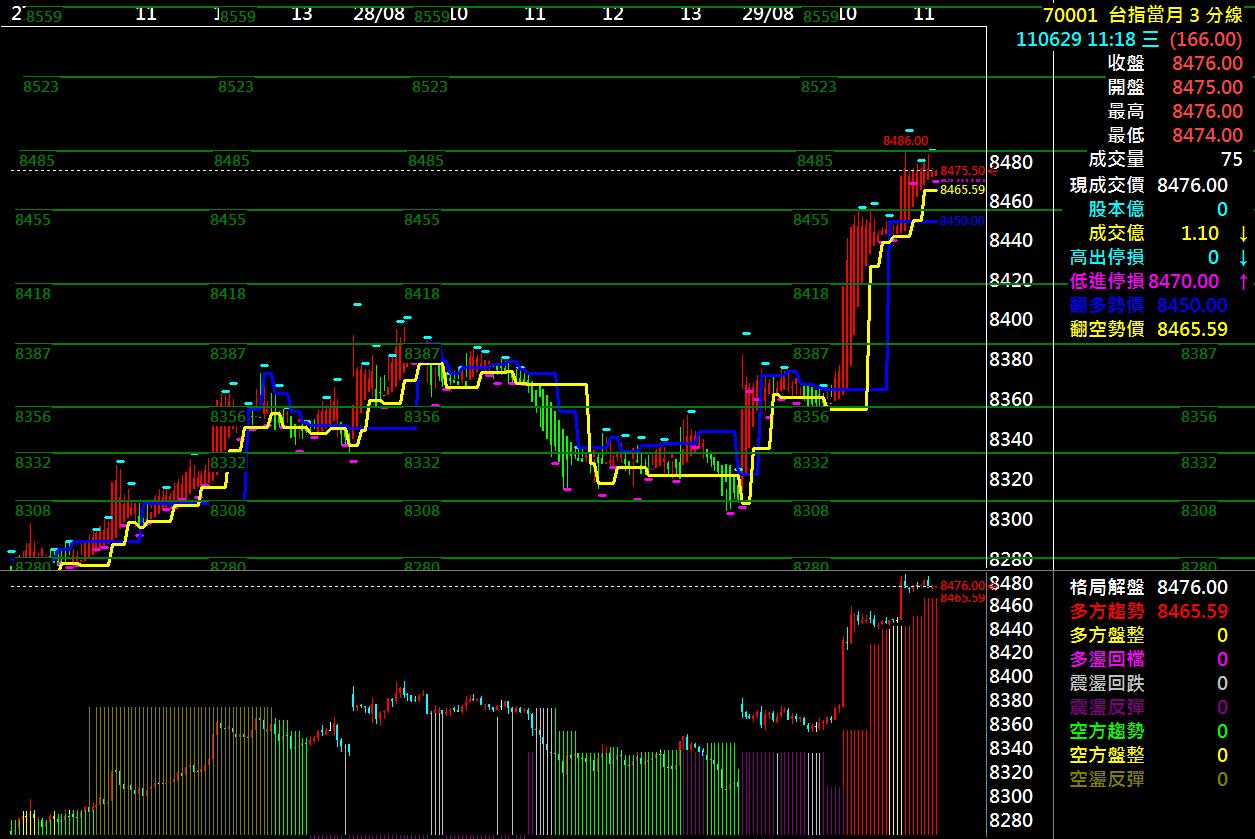Click the timestamp 110629 11:18 三
The height and width of the screenshot is (839, 1255).
point(1087,39)
